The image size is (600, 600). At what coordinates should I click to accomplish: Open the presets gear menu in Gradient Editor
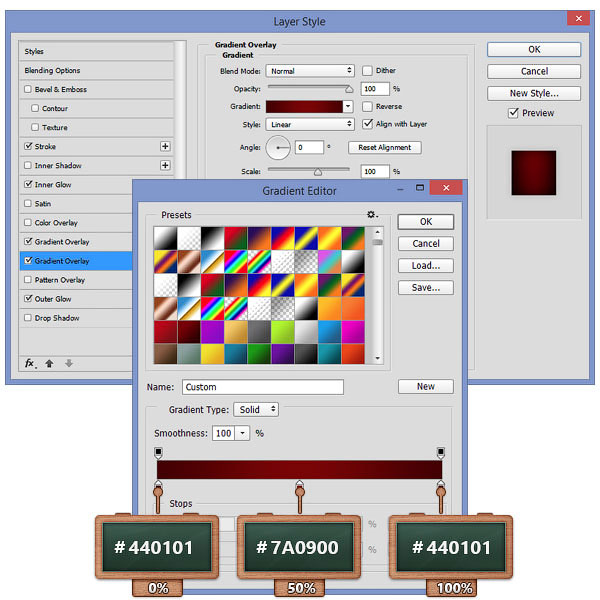pyautogui.click(x=372, y=215)
